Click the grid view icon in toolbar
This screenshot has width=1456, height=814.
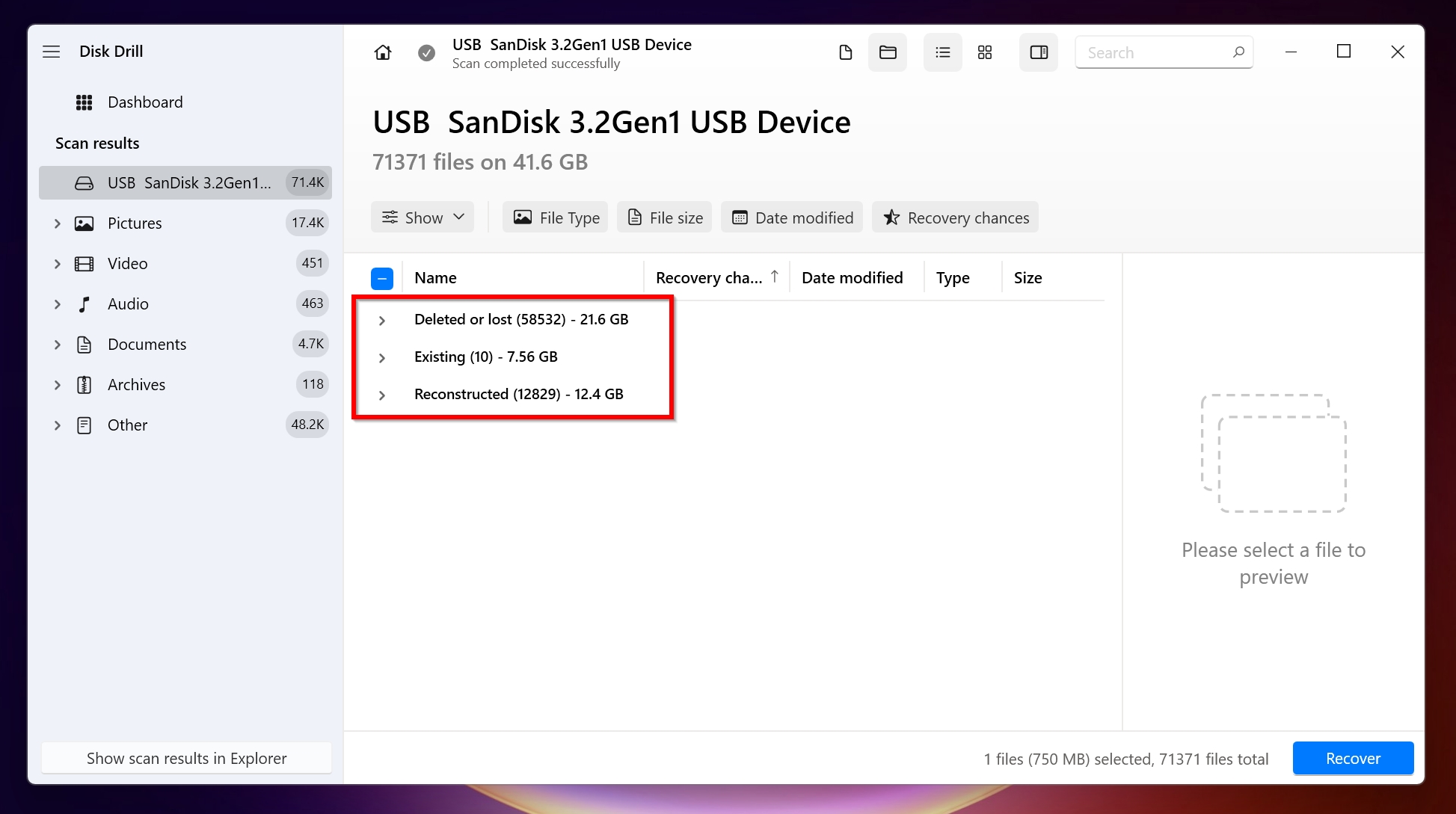[985, 52]
